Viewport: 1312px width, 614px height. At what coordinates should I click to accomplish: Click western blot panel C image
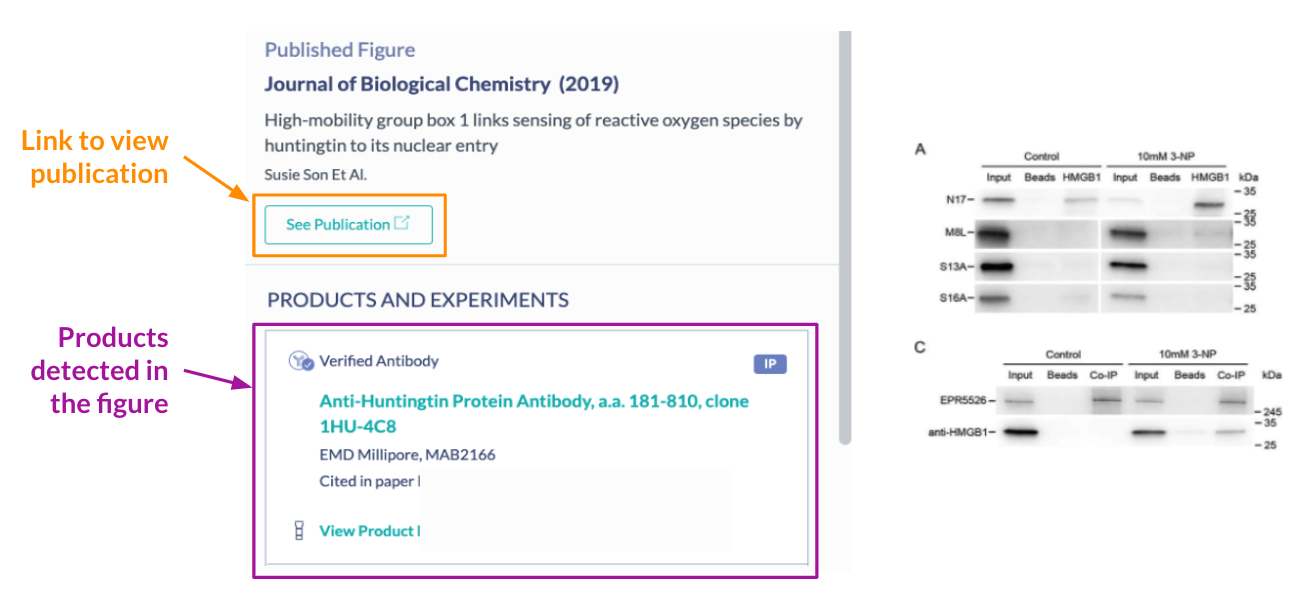pos(1095,405)
